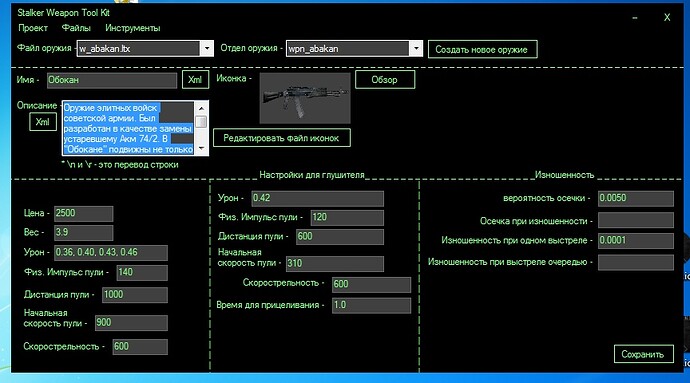Click the Обзор browse button

[x=385, y=80]
